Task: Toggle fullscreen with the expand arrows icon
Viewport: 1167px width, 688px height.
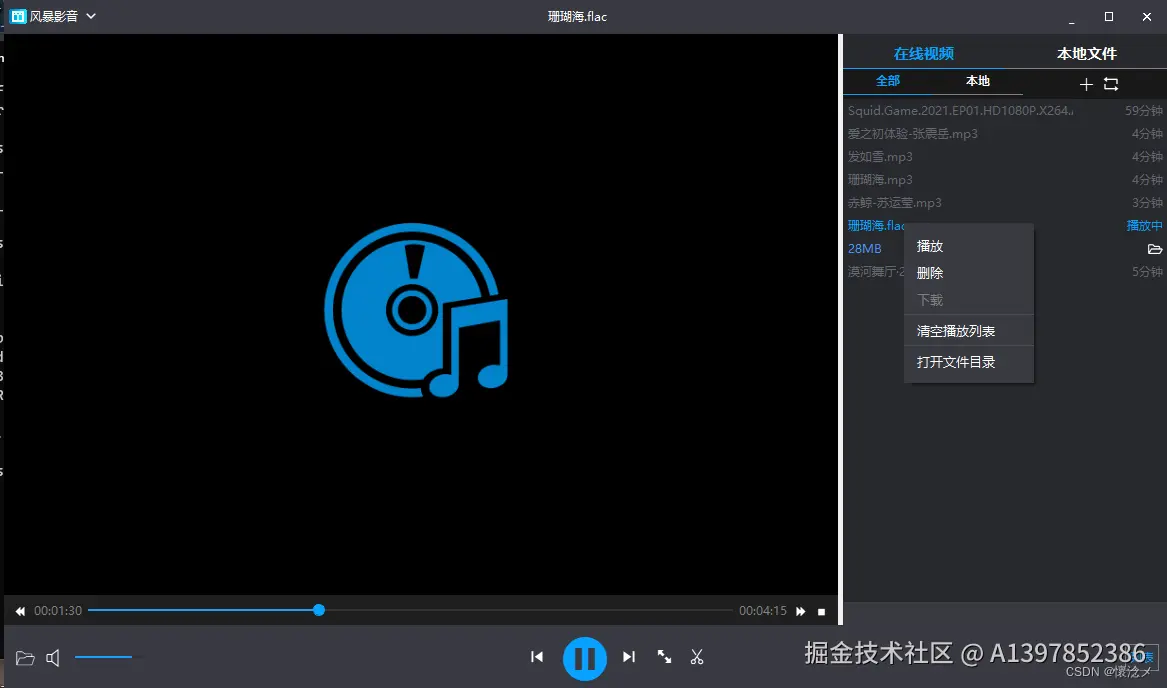Action: pyautogui.click(x=664, y=657)
